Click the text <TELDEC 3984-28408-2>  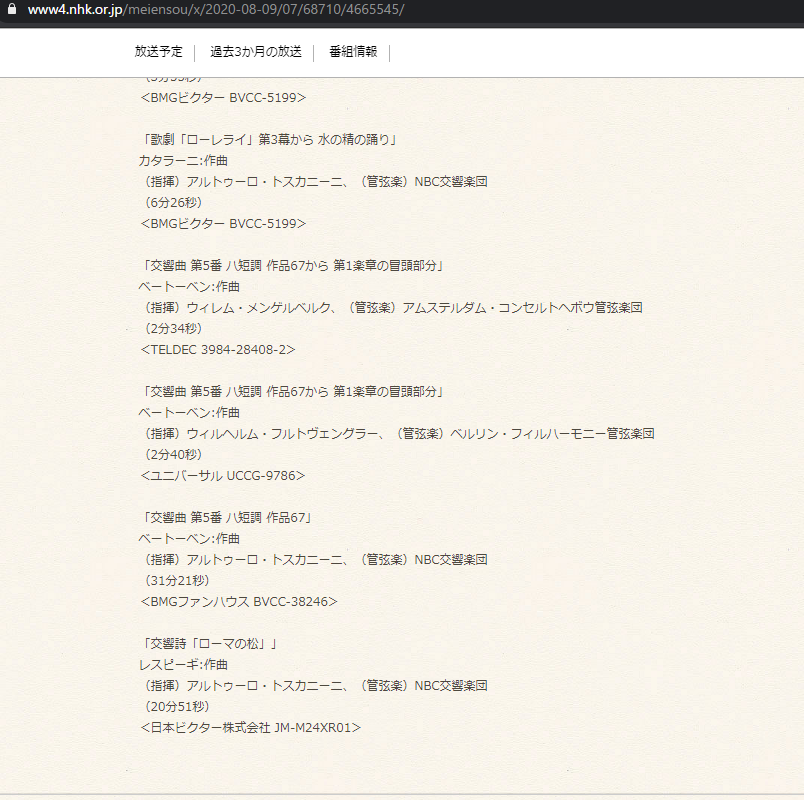coord(218,350)
